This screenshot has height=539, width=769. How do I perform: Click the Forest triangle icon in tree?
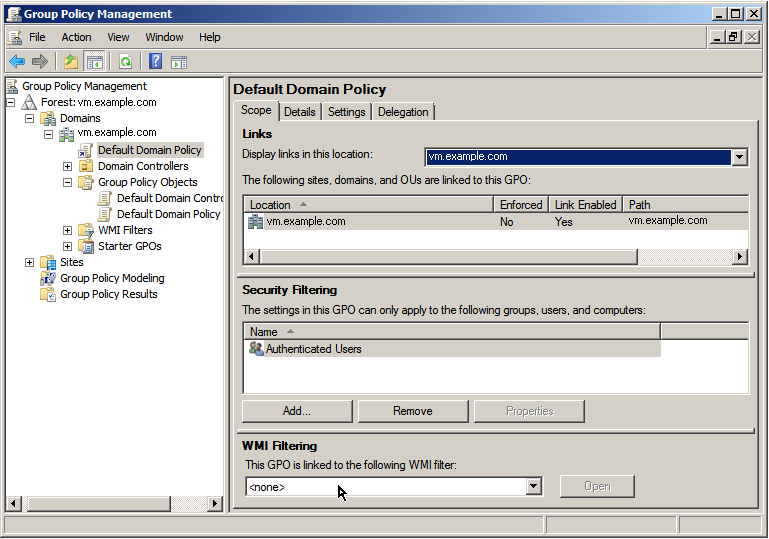point(29,102)
